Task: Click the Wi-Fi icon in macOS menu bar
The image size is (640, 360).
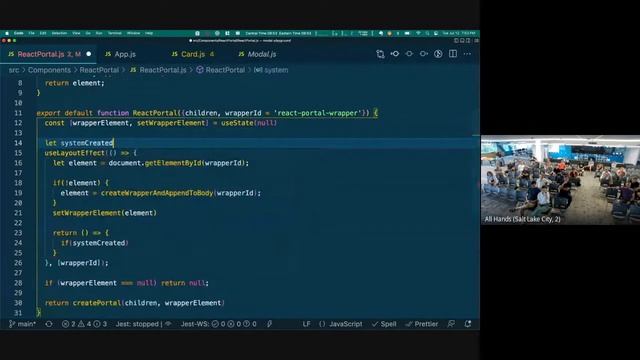Action: (418, 33)
